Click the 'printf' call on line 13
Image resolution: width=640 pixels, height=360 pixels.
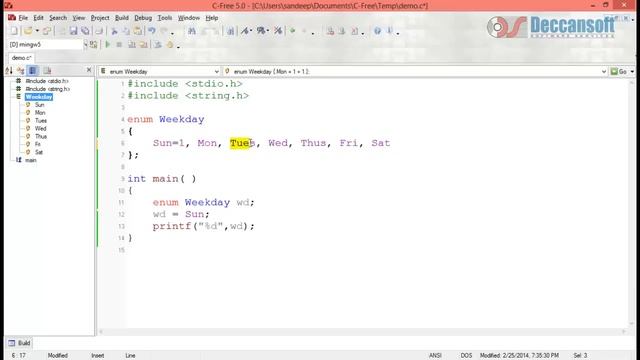(172, 227)
